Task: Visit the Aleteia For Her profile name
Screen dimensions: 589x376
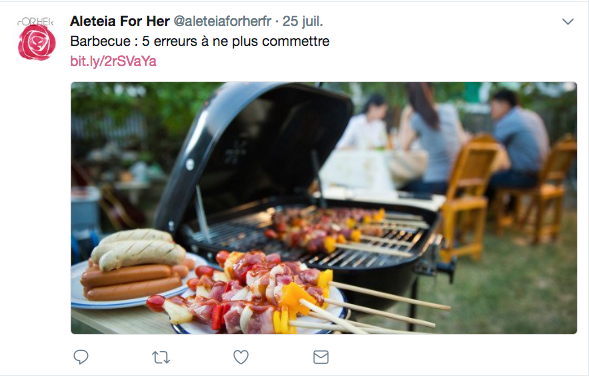Action: coord(120,21)
